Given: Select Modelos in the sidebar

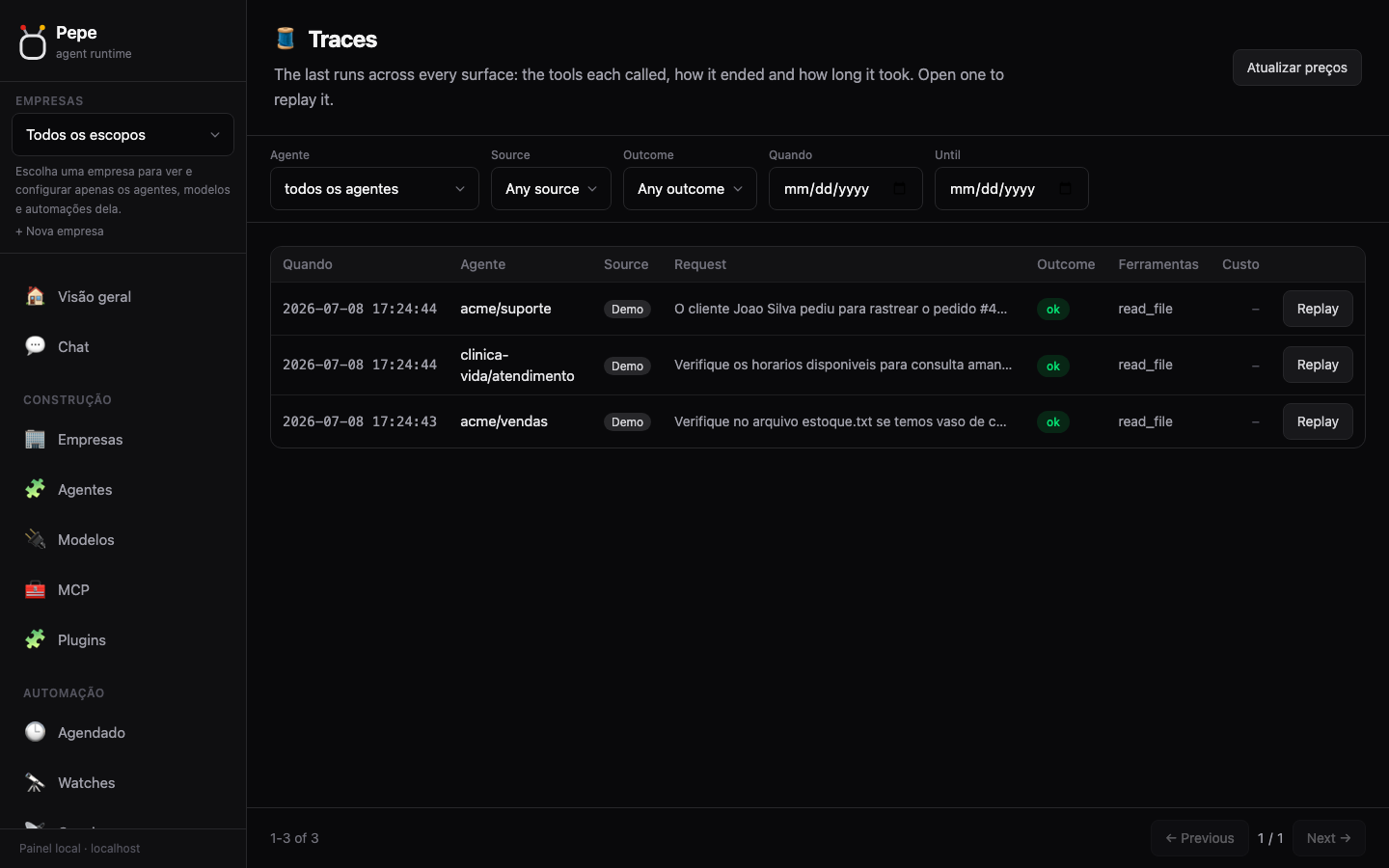Looking at the screenshot, I should (x=123, y=539).
